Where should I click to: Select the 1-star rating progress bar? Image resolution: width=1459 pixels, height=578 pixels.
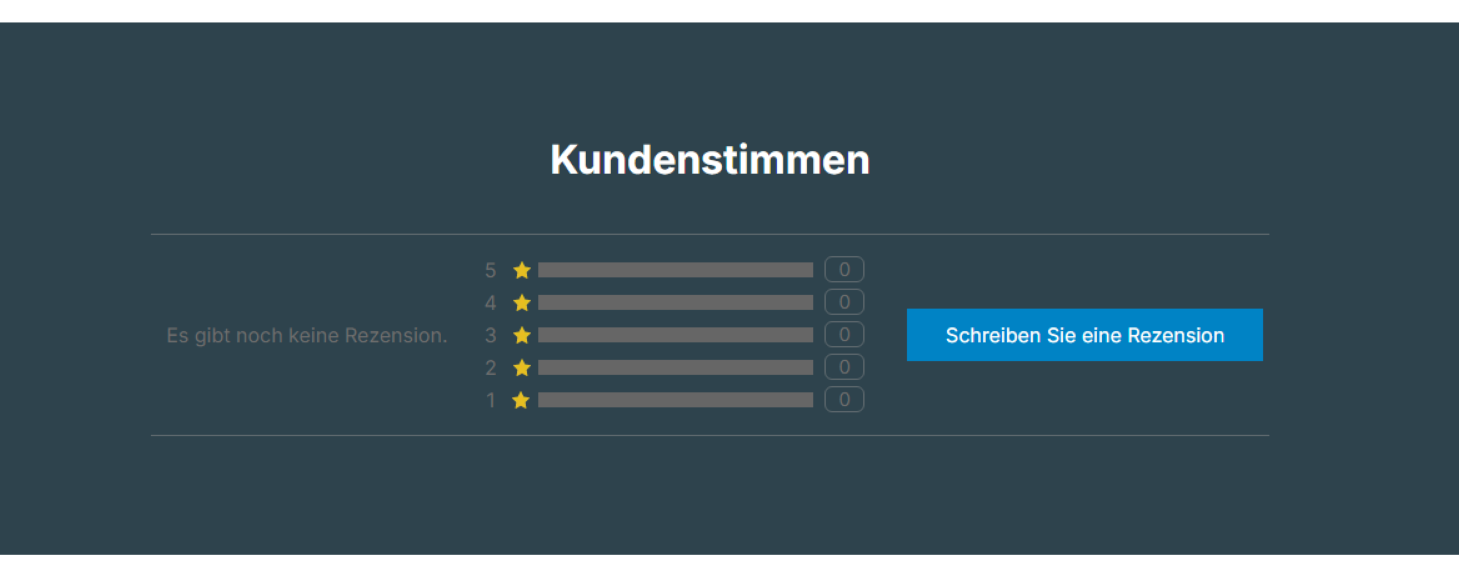(x=675, y=400)
